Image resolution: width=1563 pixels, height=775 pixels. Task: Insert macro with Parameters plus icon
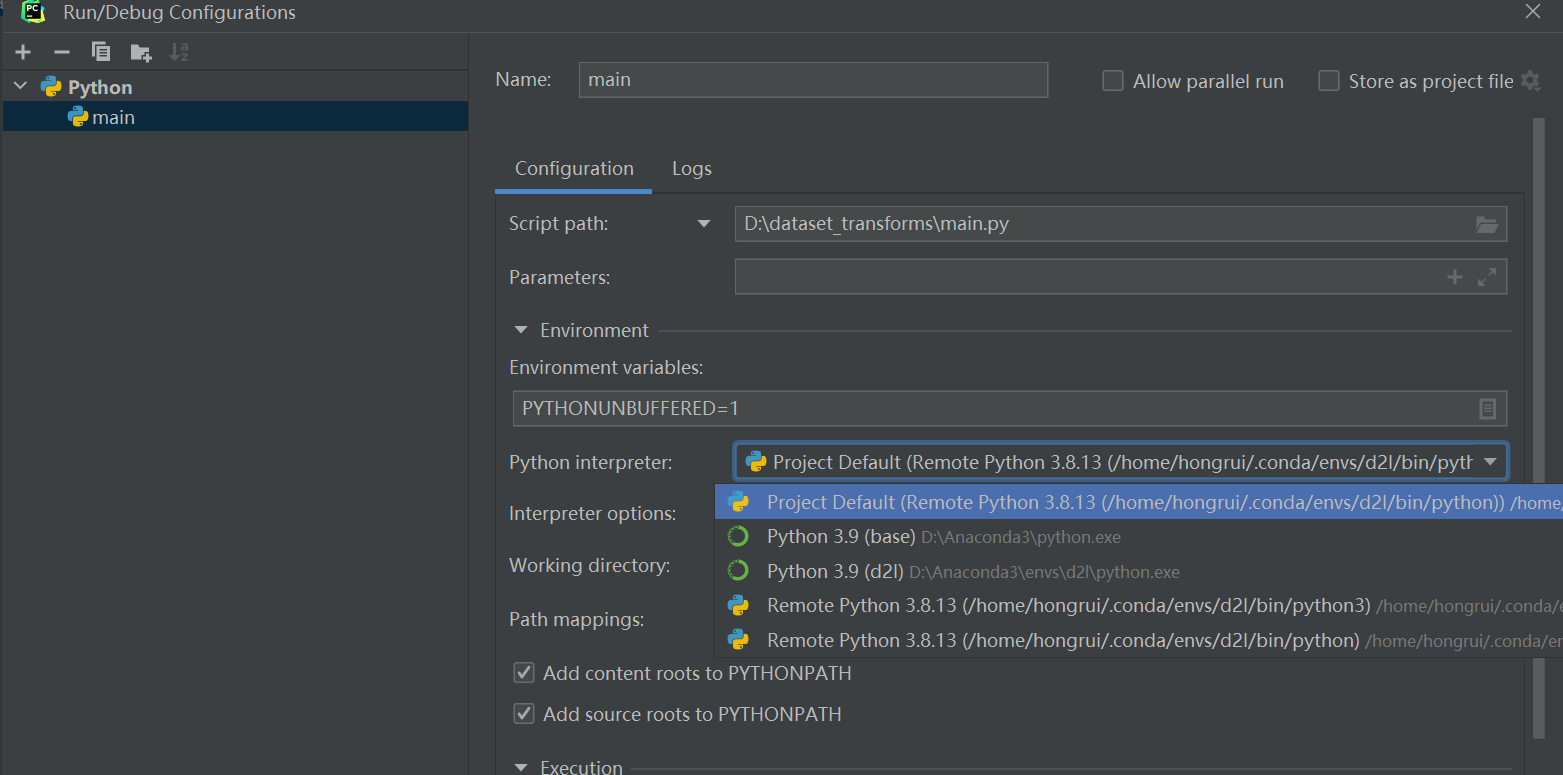1455,277
